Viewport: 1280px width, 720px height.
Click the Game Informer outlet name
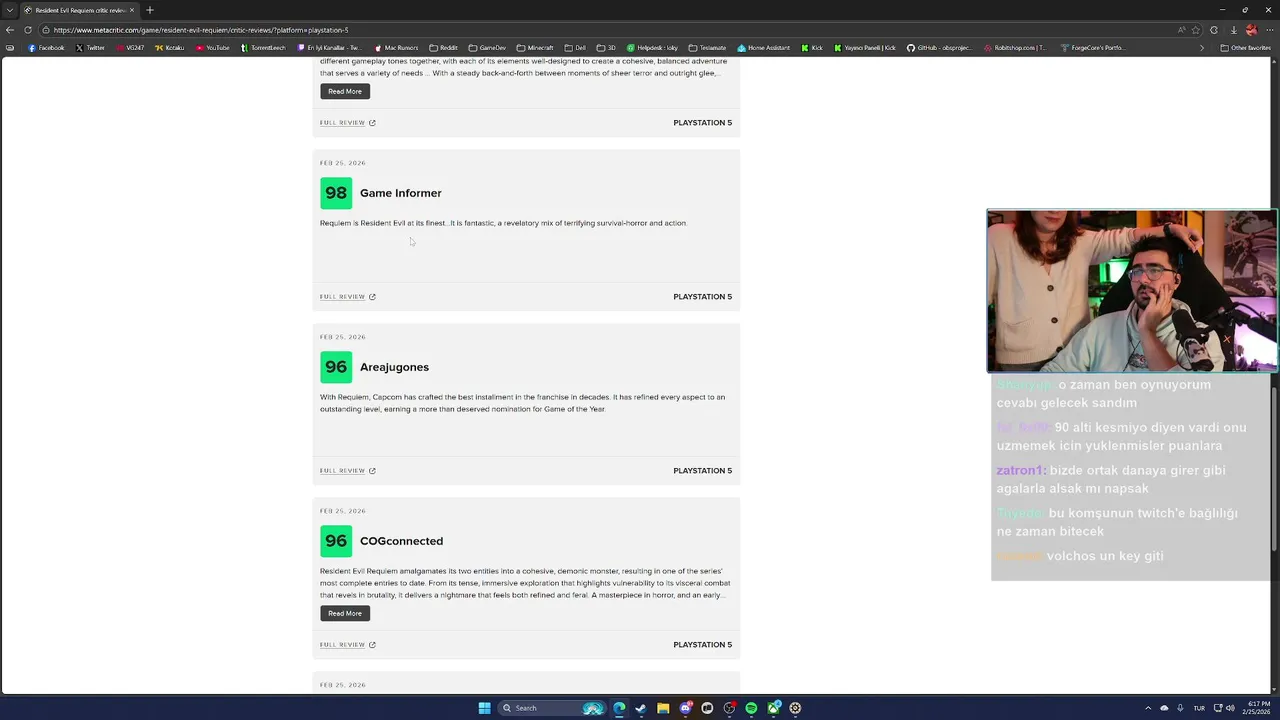(x=400, y=193)
